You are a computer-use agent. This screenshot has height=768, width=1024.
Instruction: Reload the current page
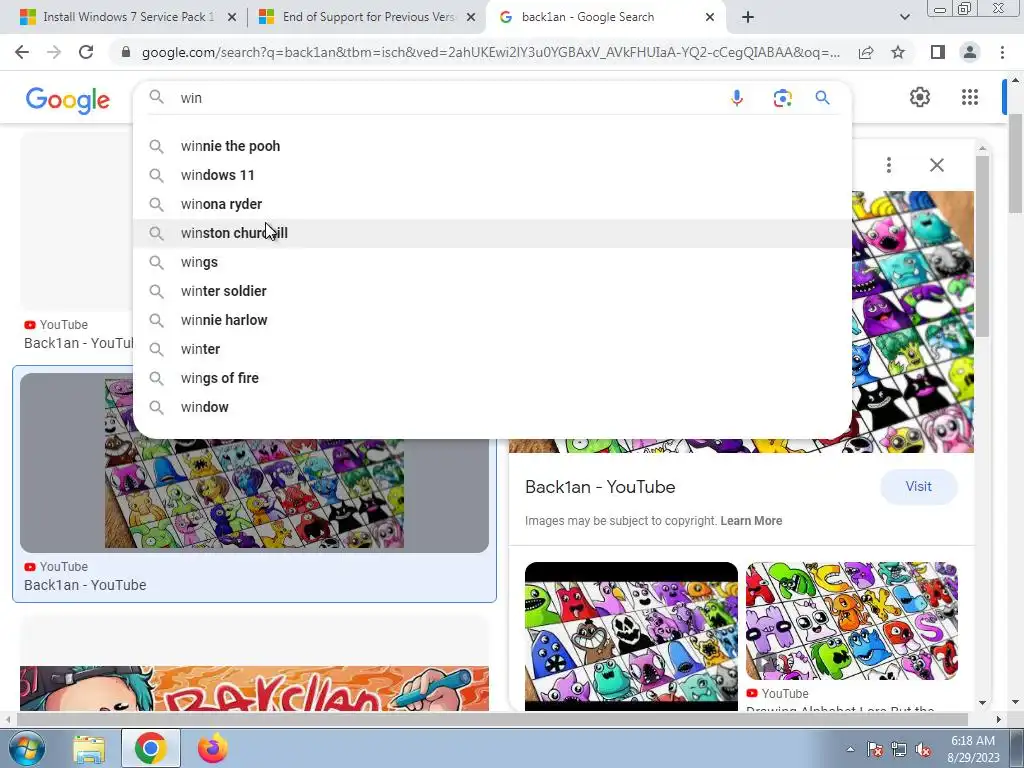click(x=86, y=52)
